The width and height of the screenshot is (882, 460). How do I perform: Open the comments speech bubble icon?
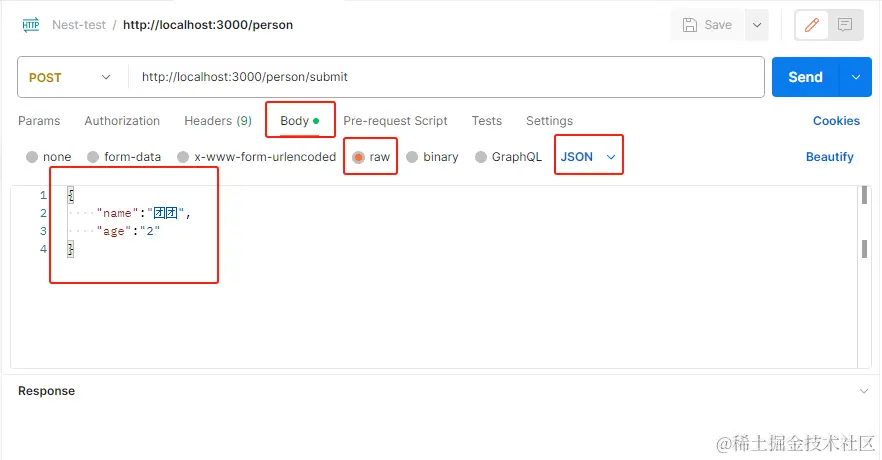tap(845, 25)
